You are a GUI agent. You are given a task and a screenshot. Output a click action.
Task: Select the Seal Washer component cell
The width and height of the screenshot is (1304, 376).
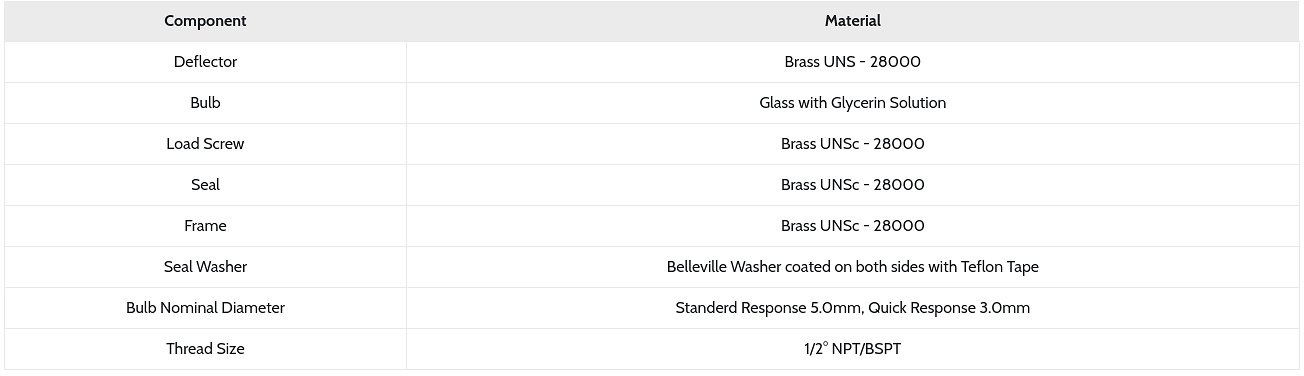tap(205, 267)
